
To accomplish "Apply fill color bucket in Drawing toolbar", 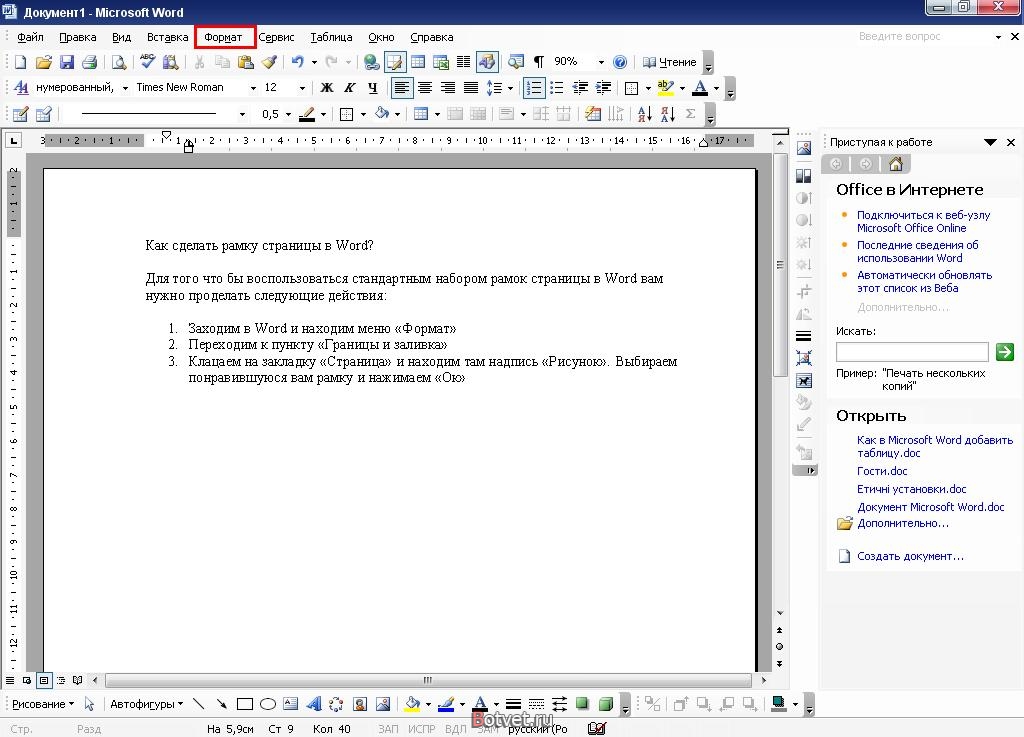I will tap(412, 704).
